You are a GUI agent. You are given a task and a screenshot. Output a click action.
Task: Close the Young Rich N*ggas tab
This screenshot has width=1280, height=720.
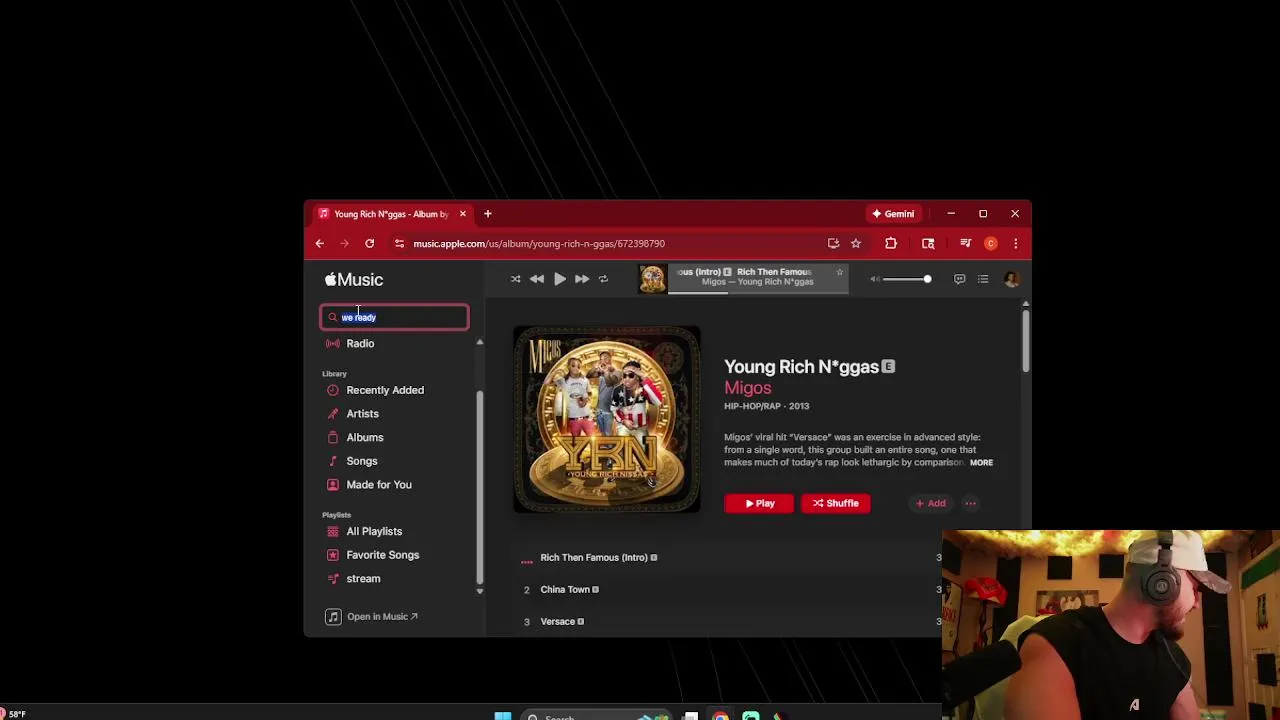click(462, 214)
